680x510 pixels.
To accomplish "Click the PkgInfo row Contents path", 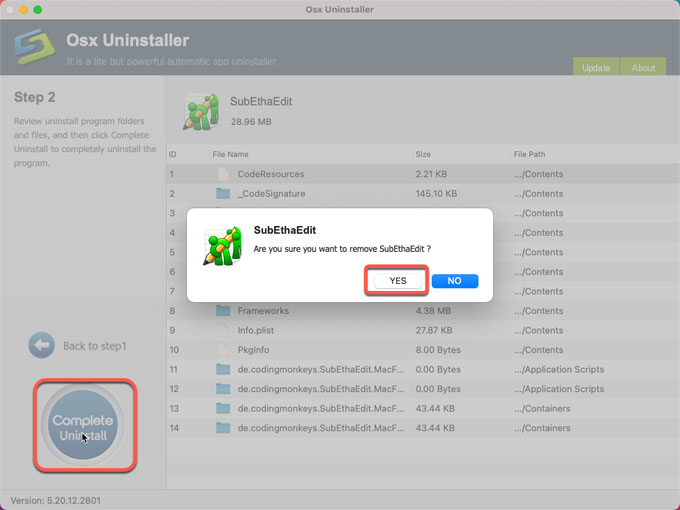I will click(x=538, y=350).
